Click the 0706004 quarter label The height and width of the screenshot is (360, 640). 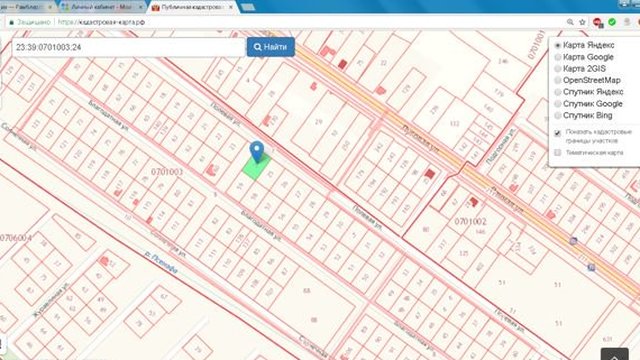(x=16, y=238)
